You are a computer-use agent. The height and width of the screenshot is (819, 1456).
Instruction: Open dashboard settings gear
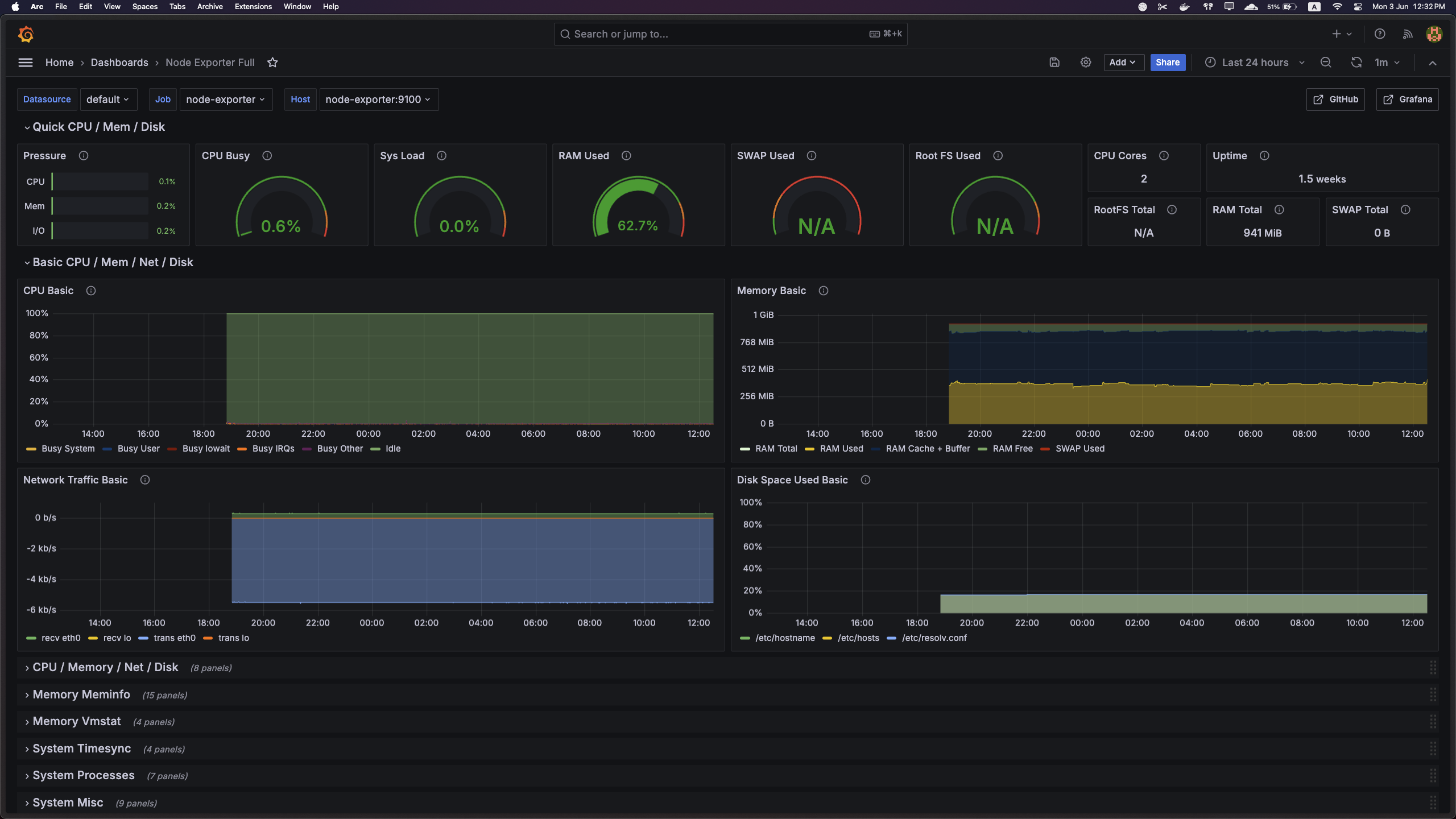tap(1085, 63)
